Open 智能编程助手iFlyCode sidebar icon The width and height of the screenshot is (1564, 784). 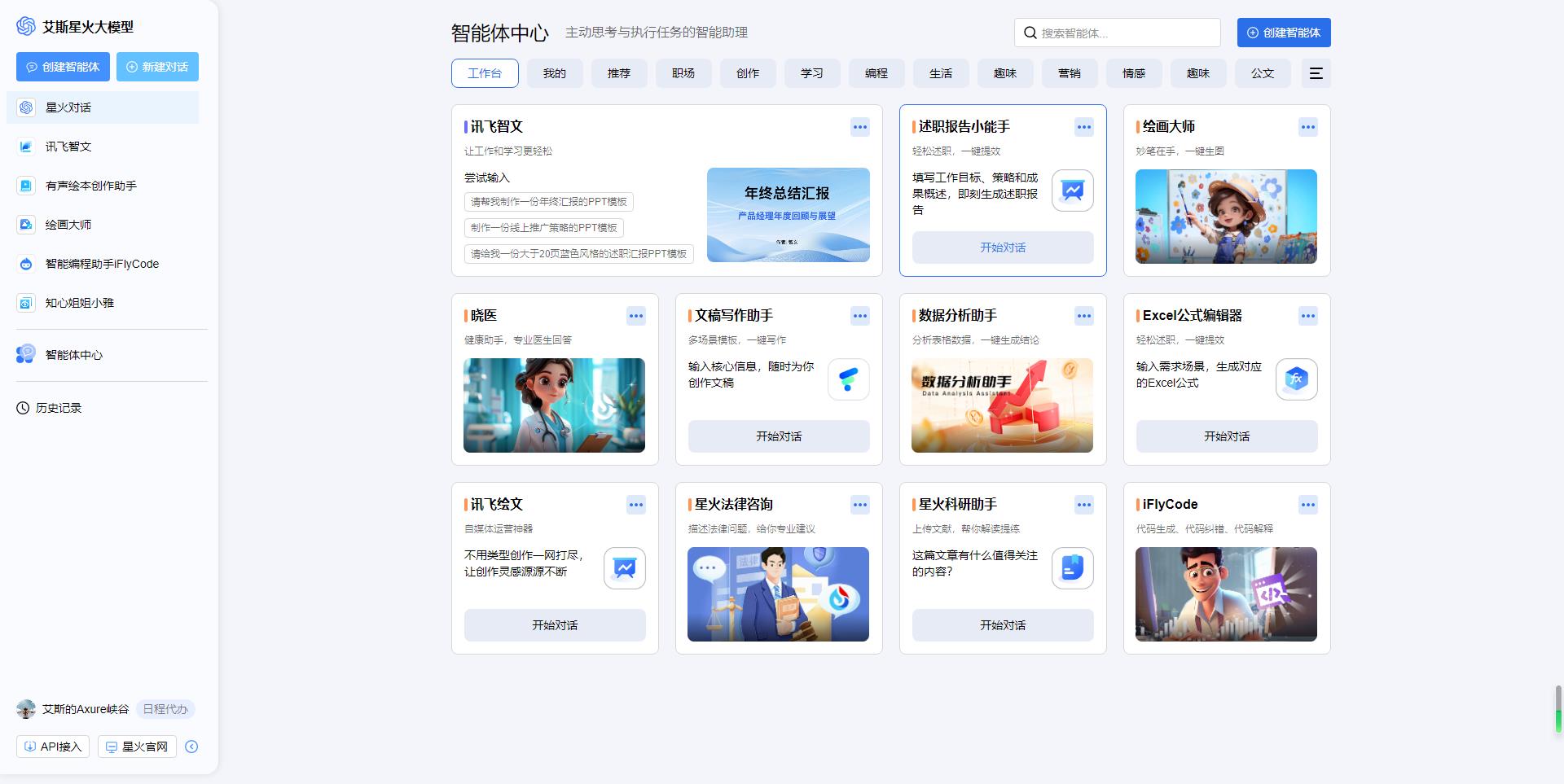[26, 264]
